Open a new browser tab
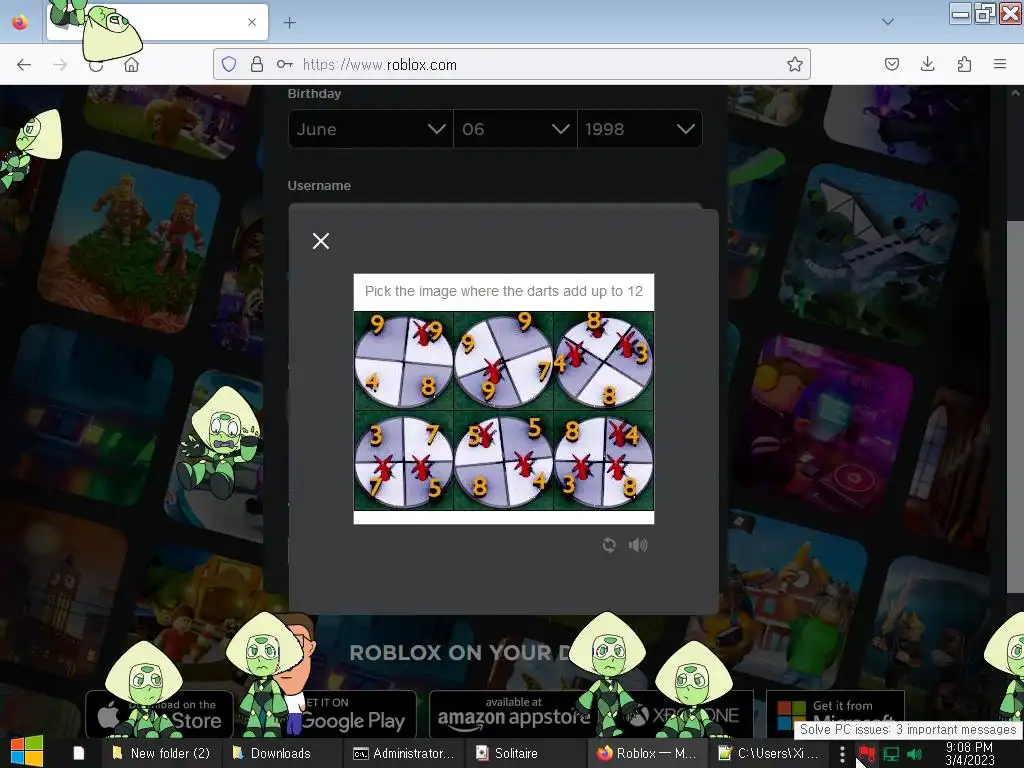This screenshot has width=1024, height=768. click(289, 22)
